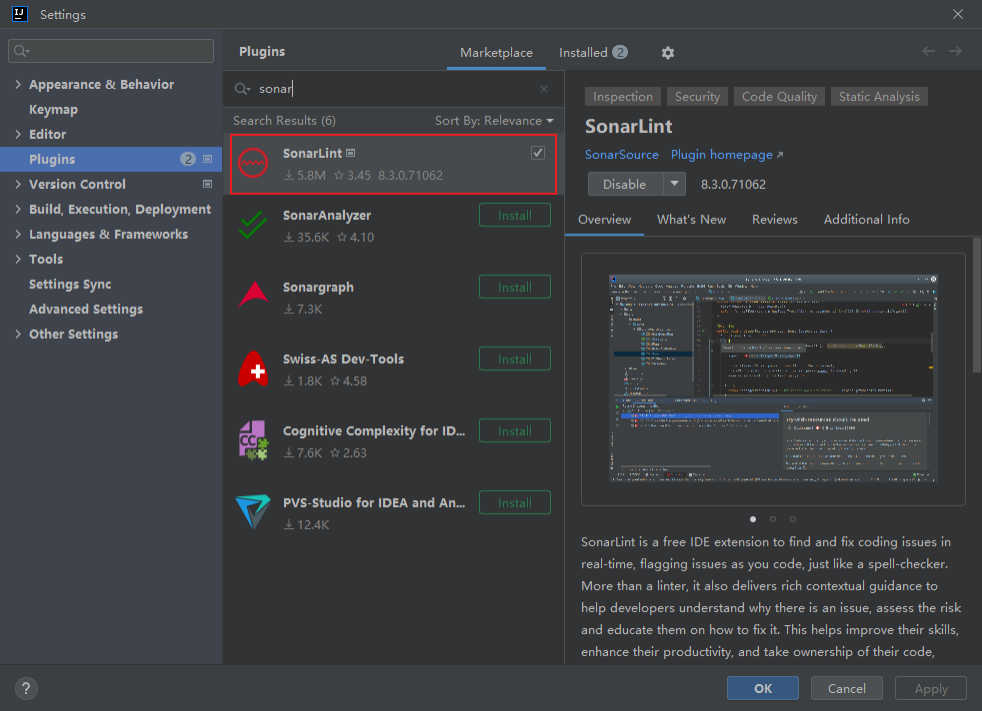The image size is (982, 711).
Task: Filter by the Code Quality tag
Action: pos(779,96)
